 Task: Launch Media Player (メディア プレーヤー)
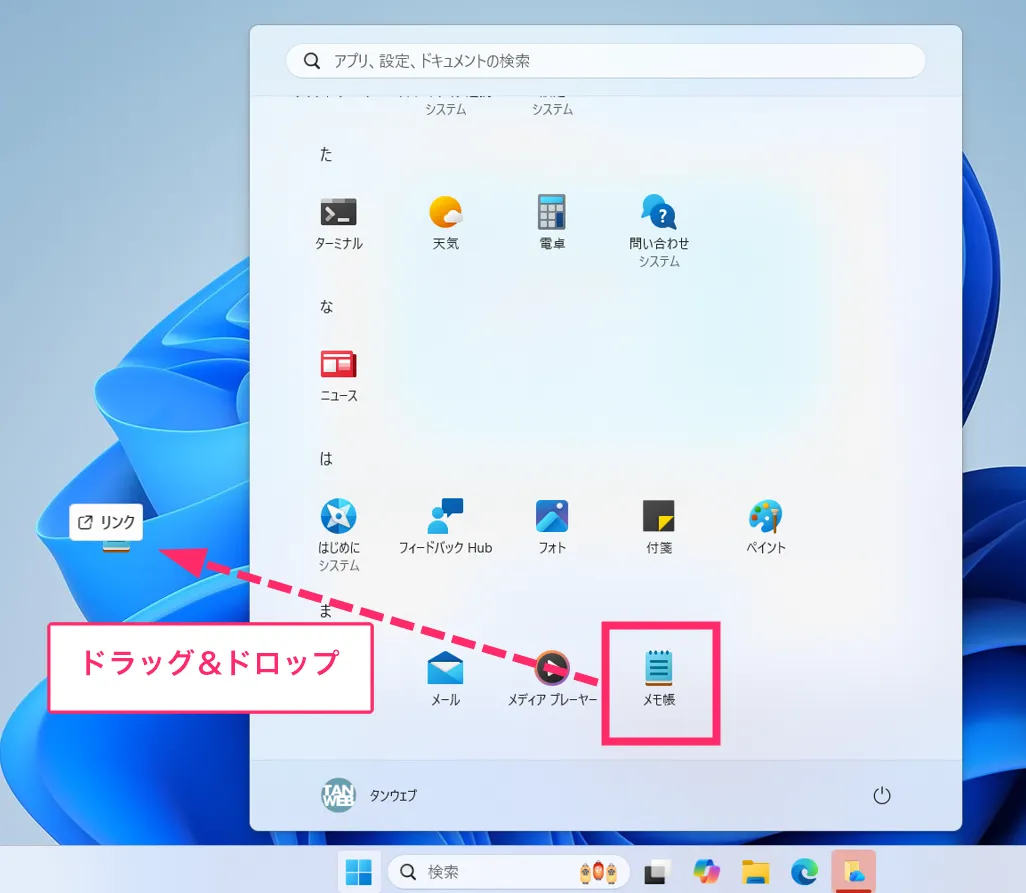[x=552, y=679]
